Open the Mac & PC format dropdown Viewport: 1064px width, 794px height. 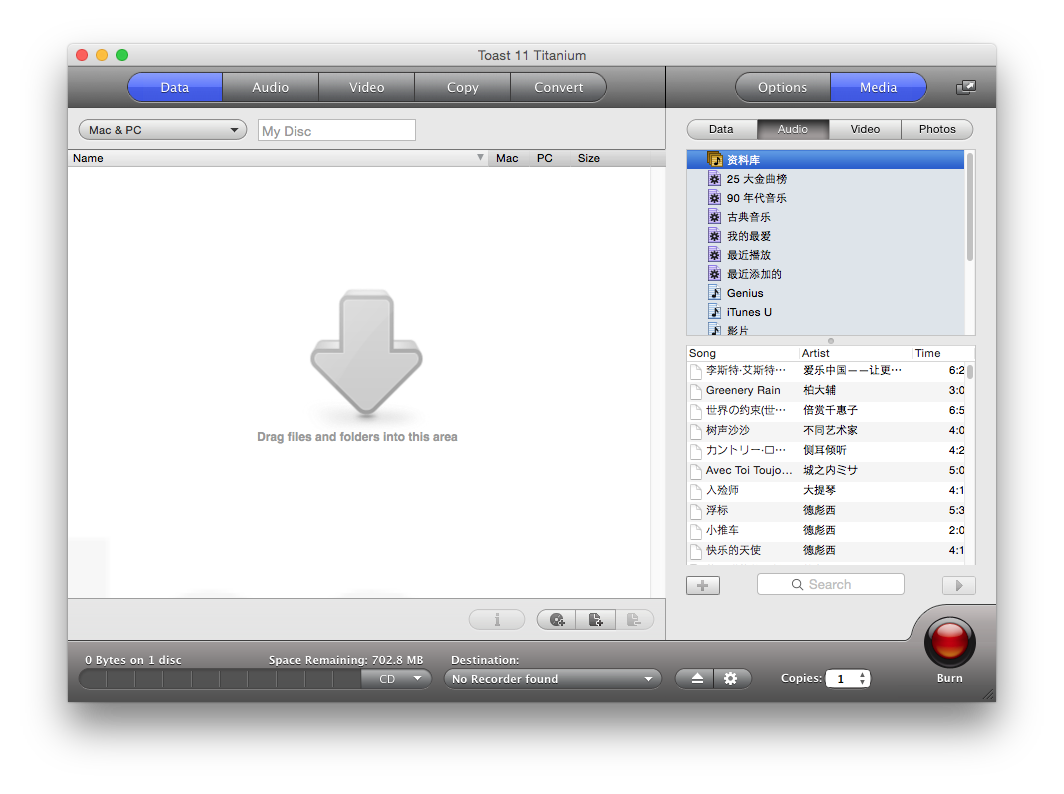163,130
